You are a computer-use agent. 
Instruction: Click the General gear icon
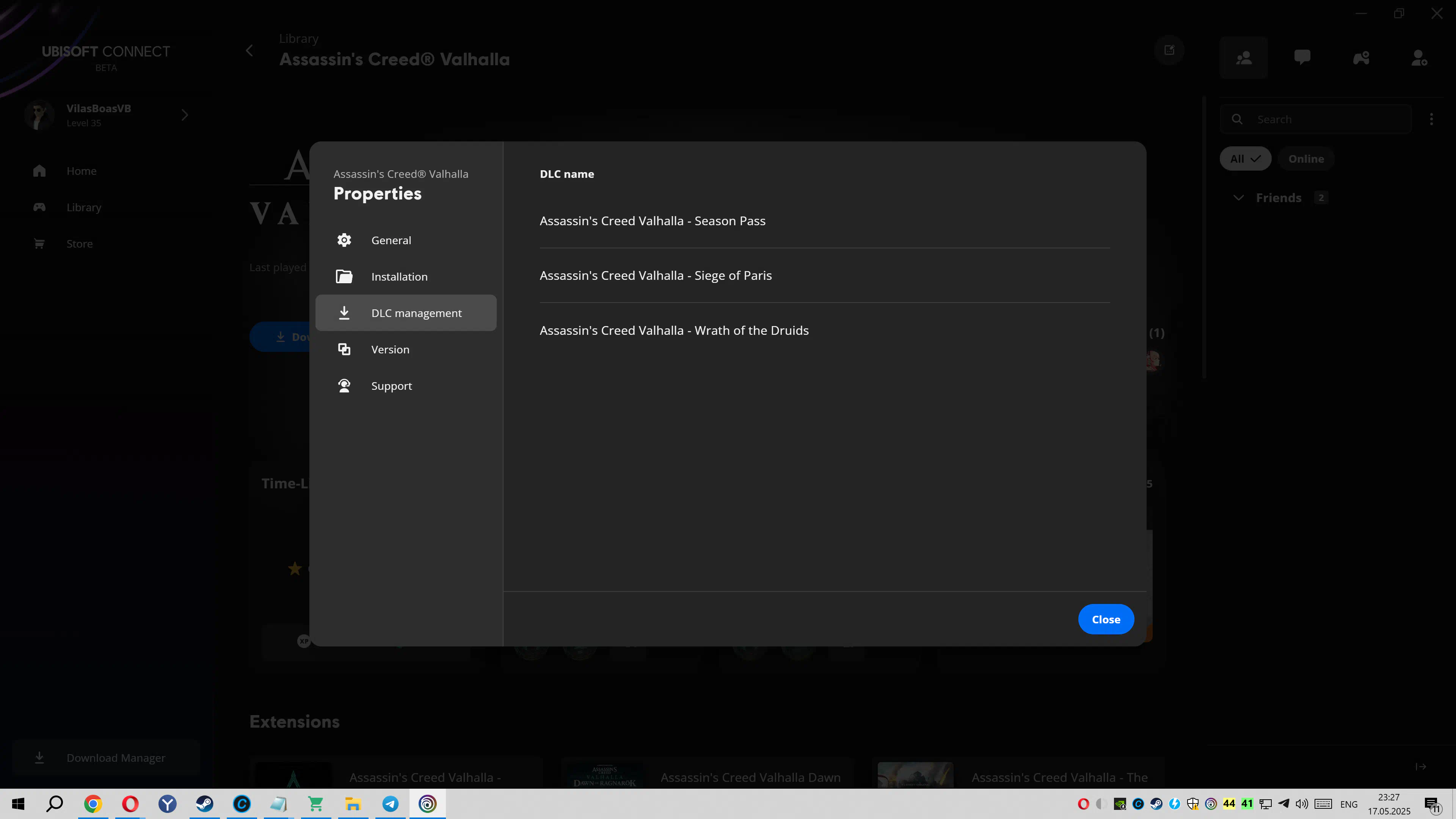[344, 240]
